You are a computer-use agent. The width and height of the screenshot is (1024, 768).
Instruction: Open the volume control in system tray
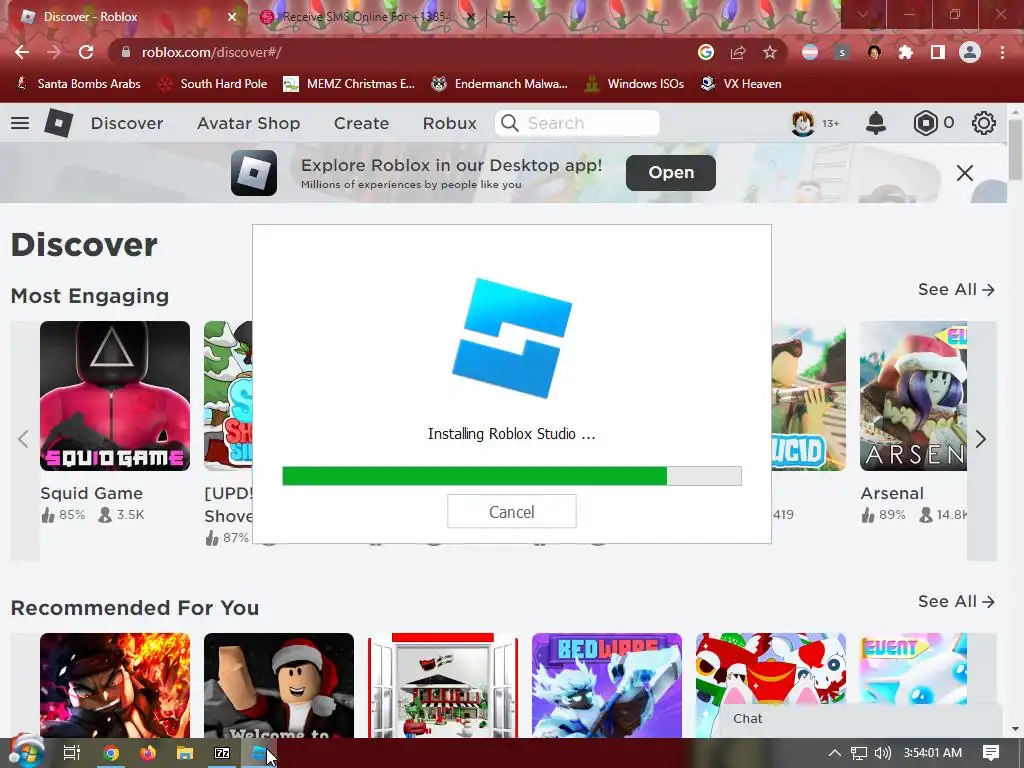pyautogui.click(x=882, y=753)
